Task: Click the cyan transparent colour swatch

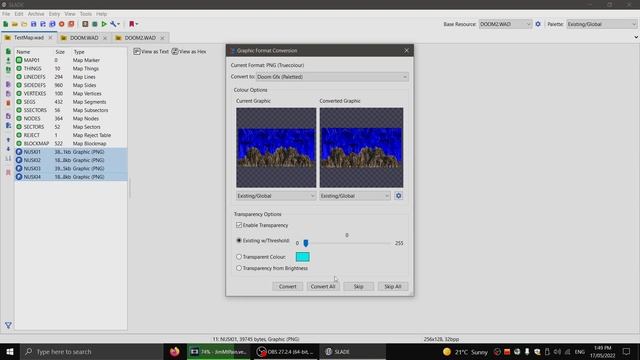Action: (302, 257)
